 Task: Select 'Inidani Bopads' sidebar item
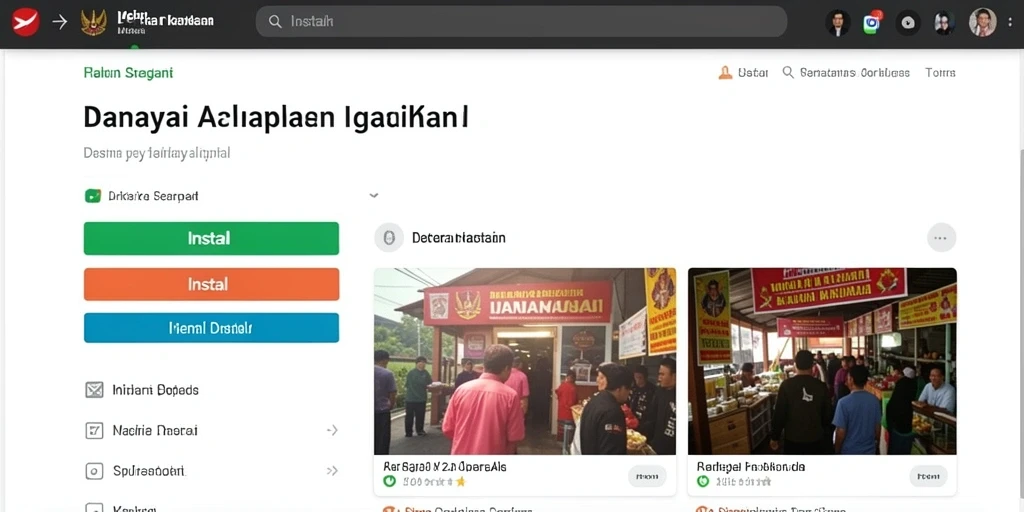tap(155, 391)
